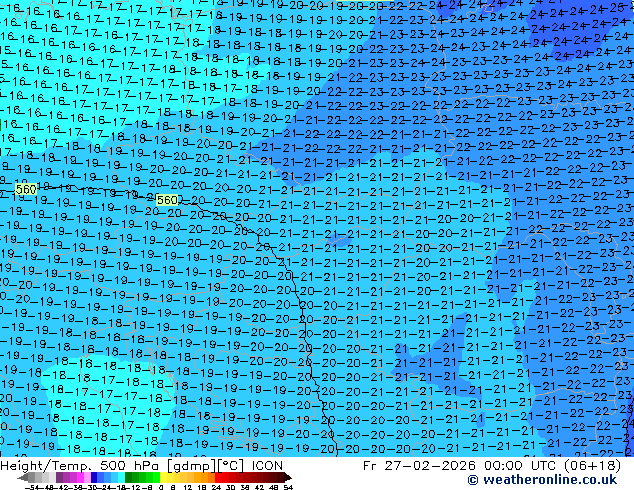The image size is (634, 490).
Task: Click the '54' legend scale value
Action: pyautogui.click(x=288, y=487)
